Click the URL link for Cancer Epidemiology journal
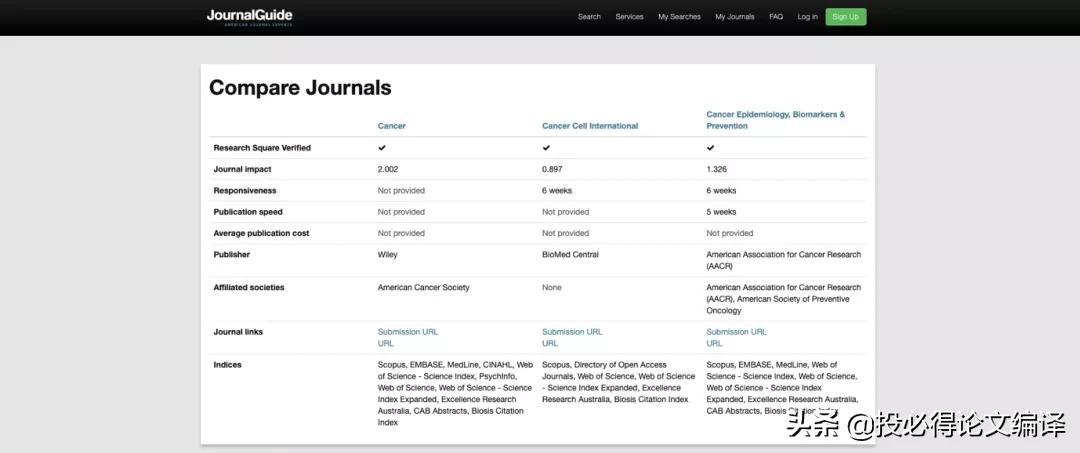 tap(714, 344)
